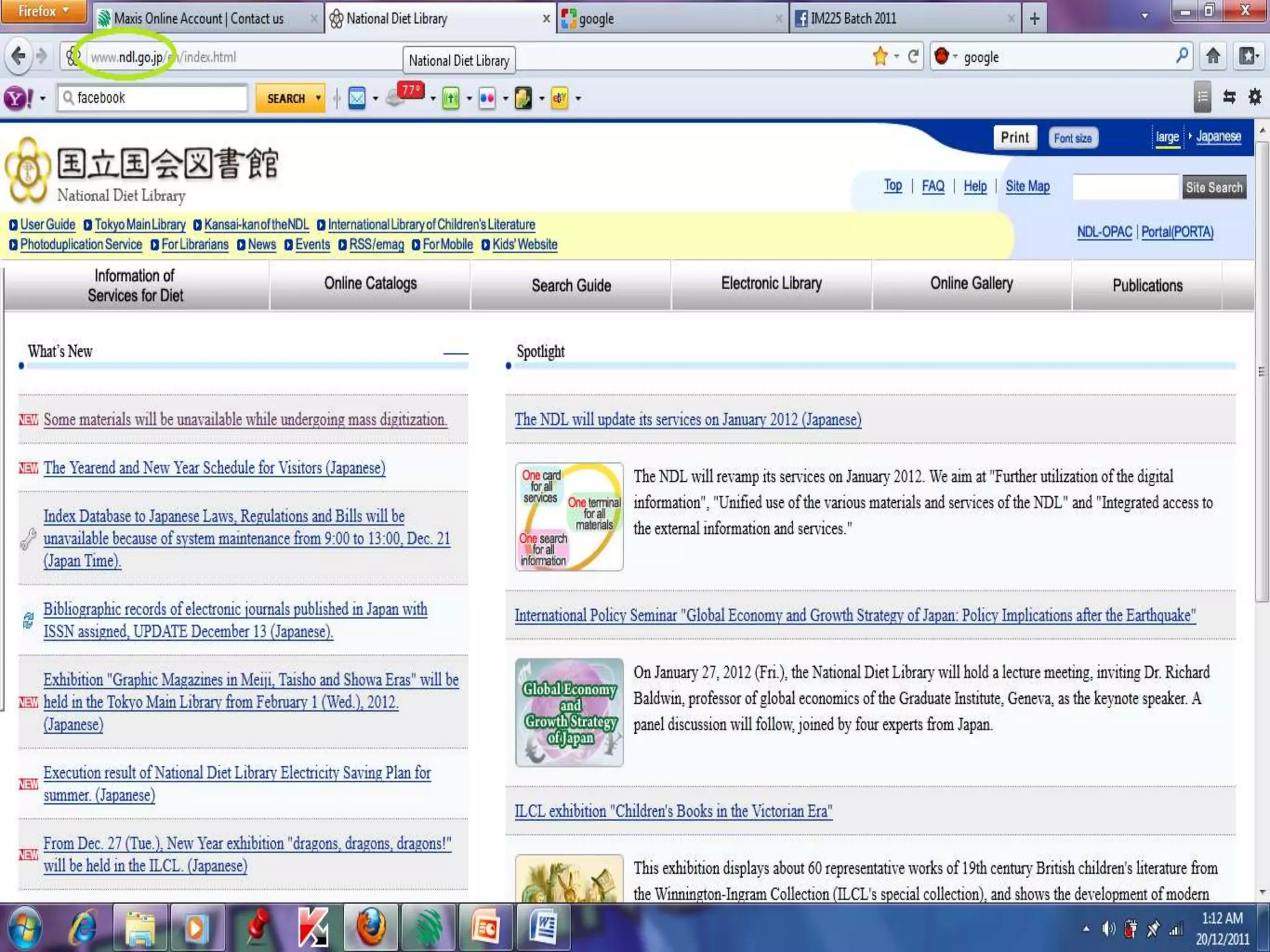Image resolution: width=1270 pixels, height=952 pixels.
Task: Open the Electronic Library menu
Action: [771, 284]
